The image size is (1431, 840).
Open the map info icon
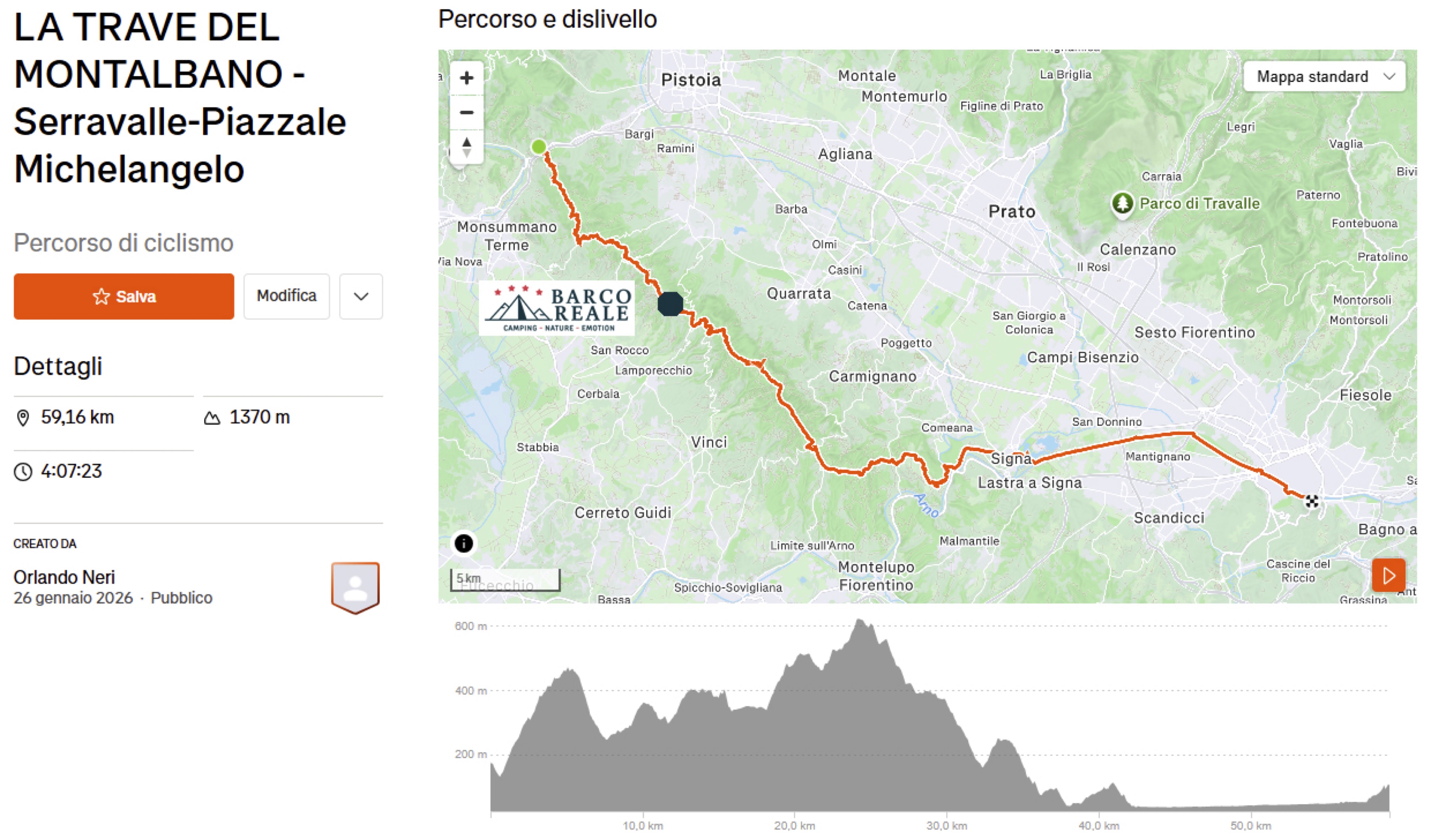(463, 544)
